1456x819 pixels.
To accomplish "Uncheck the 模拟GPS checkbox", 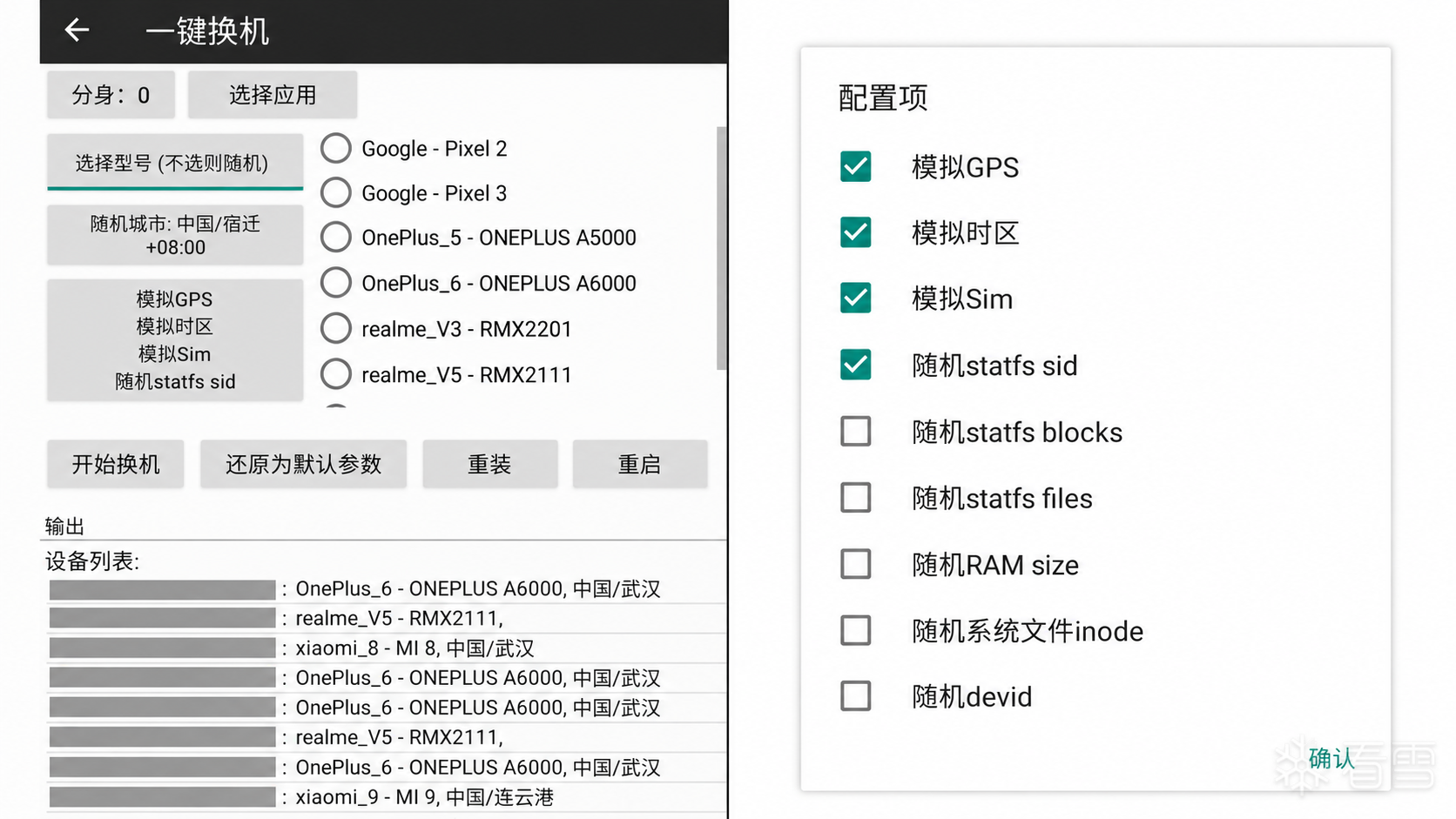I will pyautogui.click(x=855, y=166).
